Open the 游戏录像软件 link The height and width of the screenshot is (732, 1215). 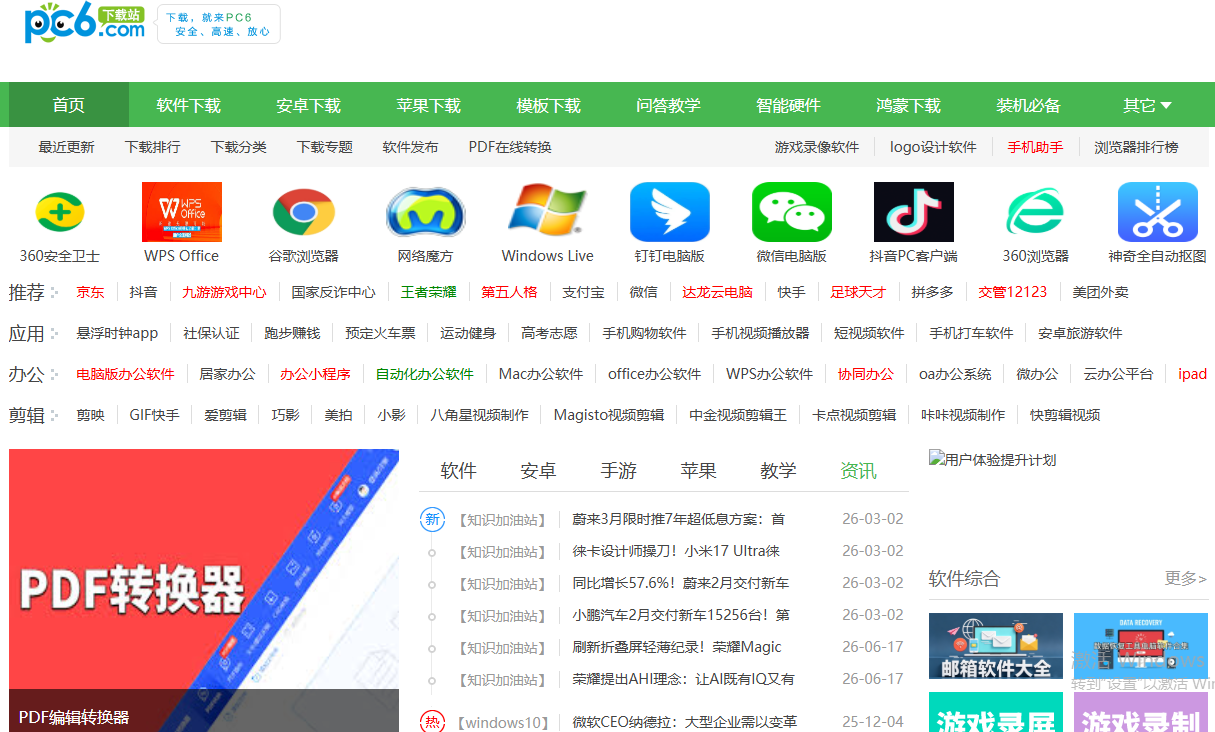(817, 147)
